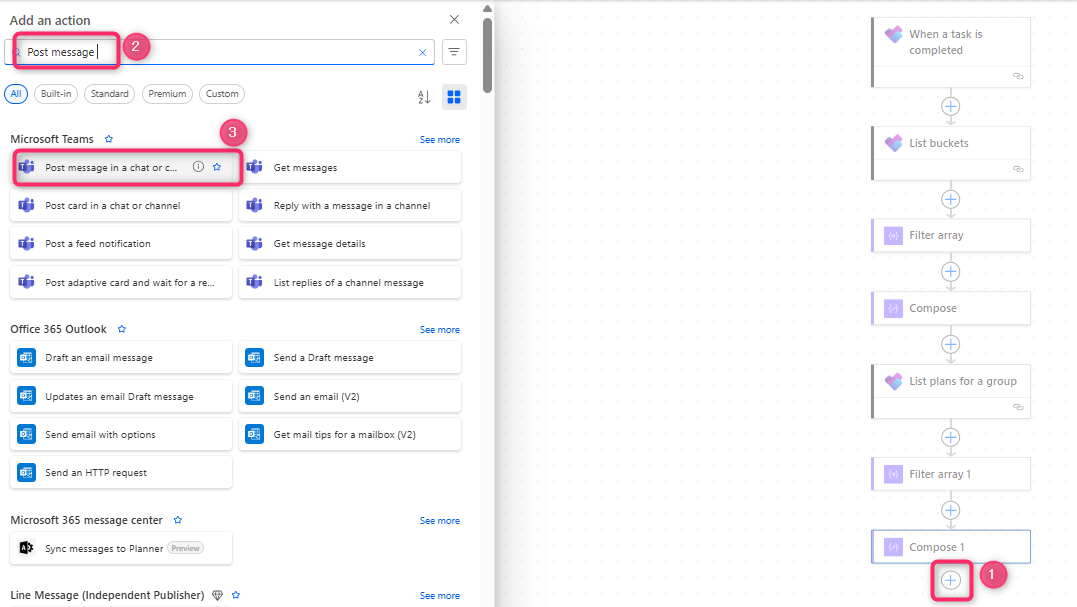
Task: Open the Compose step
Action: (x=951, y=308)
